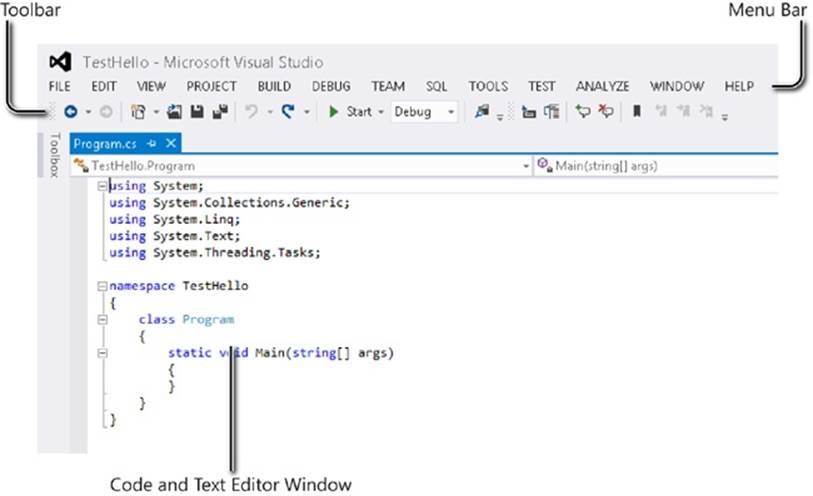813x496 pixels.
Task: Collapse the class Program block
Action: coord(103,320)
